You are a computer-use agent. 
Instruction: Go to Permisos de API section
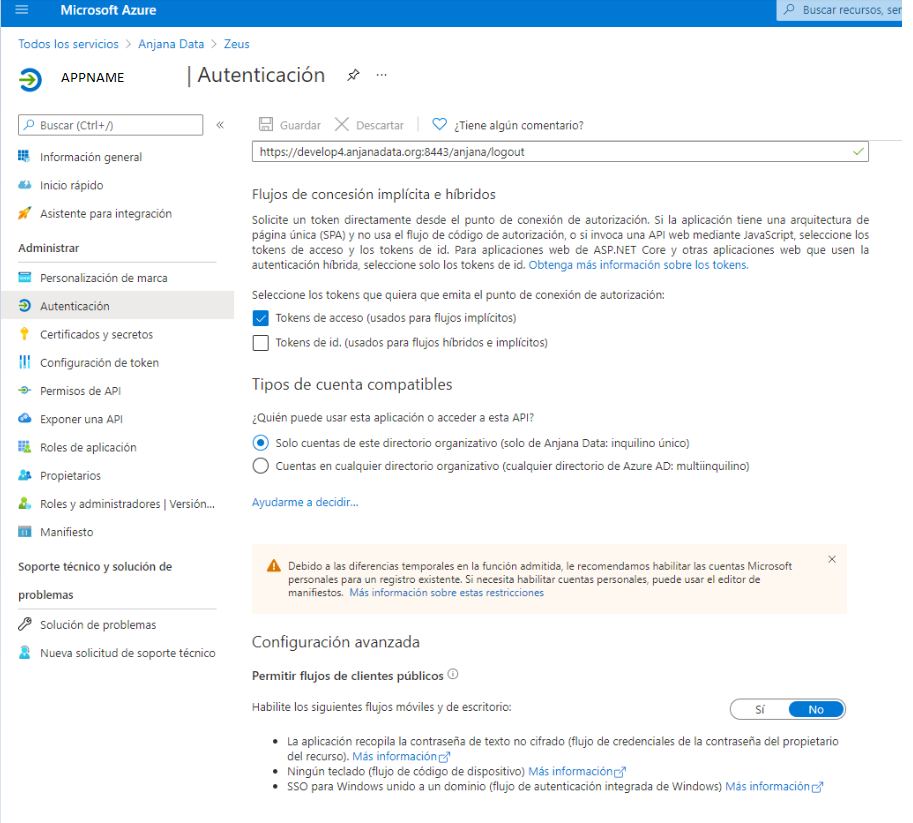(x=80, y=391)
